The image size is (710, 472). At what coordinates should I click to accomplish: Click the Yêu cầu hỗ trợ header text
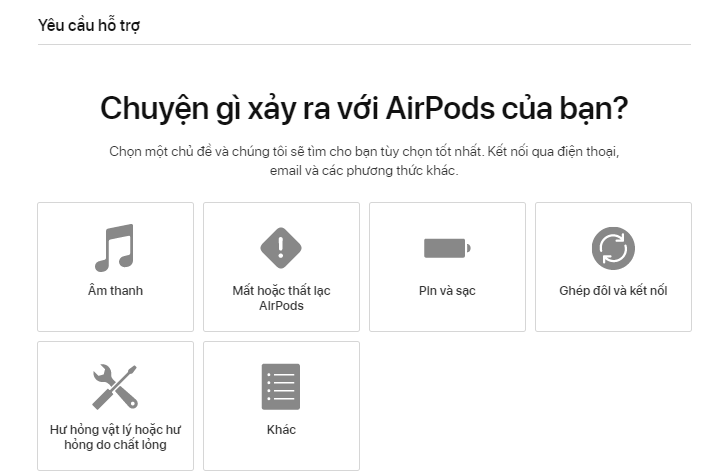pos(89,25)
